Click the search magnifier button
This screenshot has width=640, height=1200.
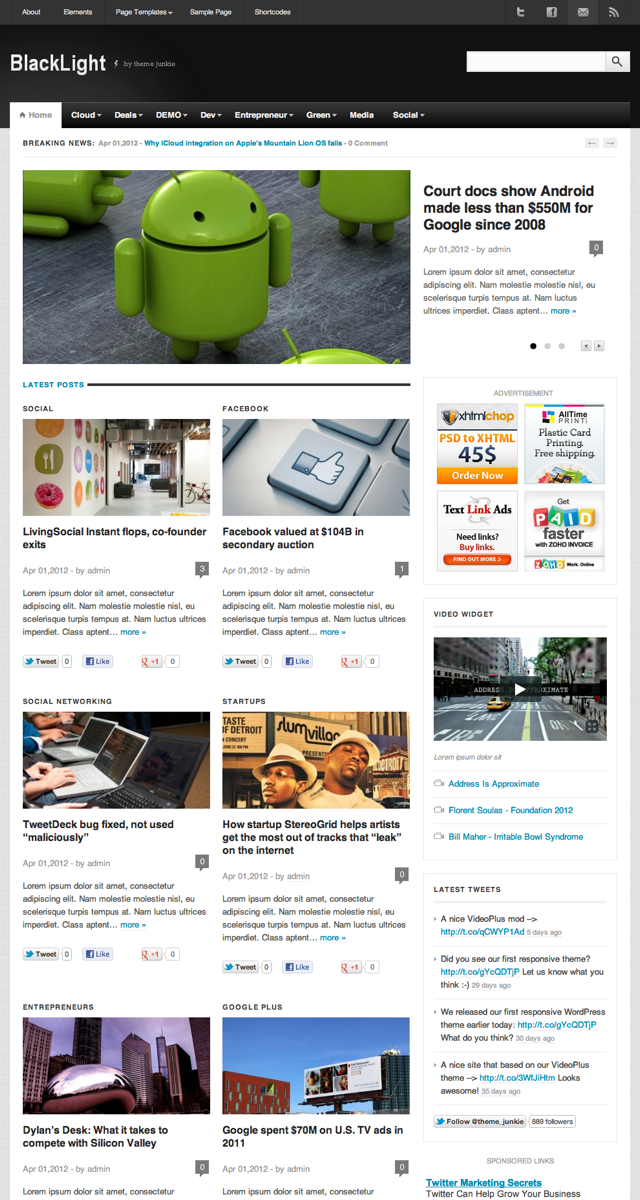pos(618,62)
